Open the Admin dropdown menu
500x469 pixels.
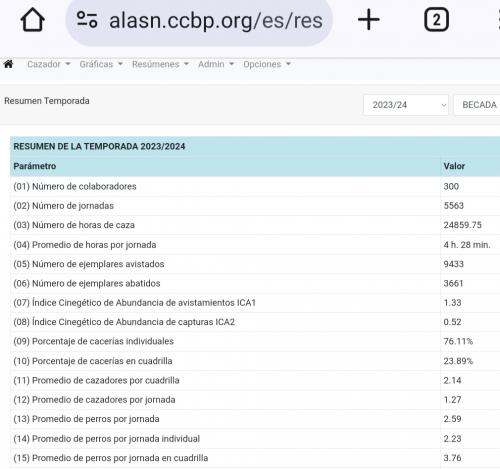216,64
